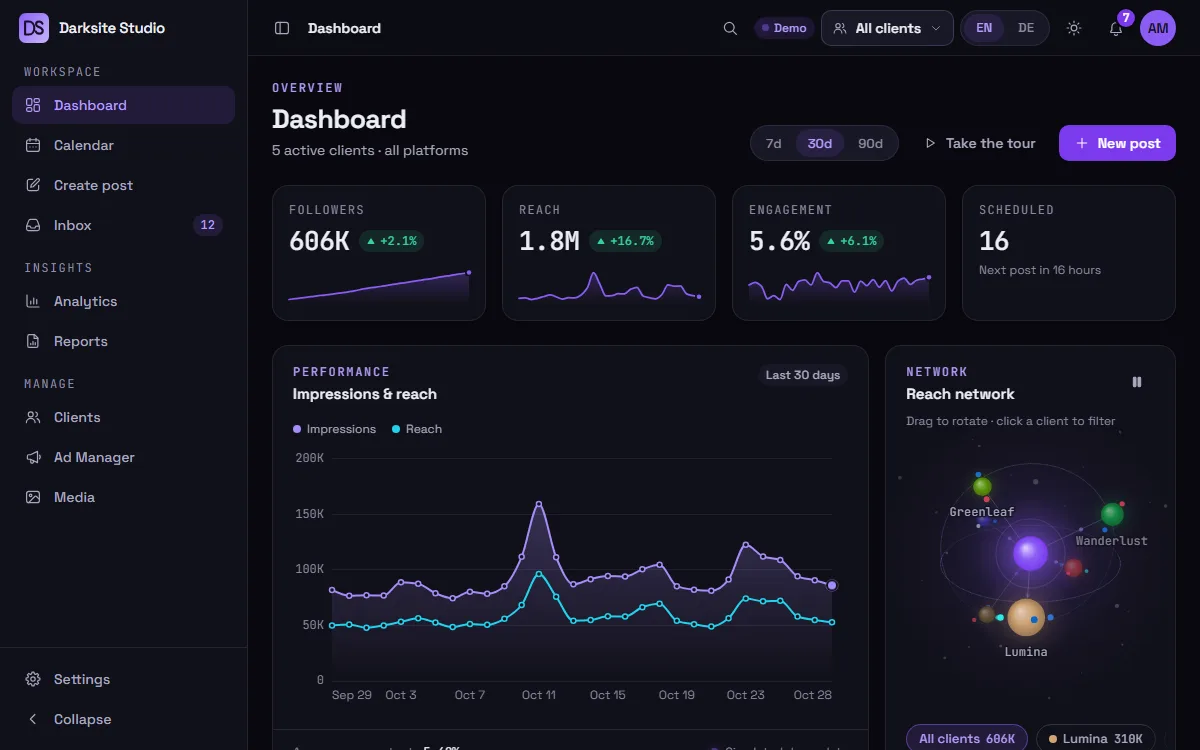Toggle the Impressions legend series

point(334,429)
